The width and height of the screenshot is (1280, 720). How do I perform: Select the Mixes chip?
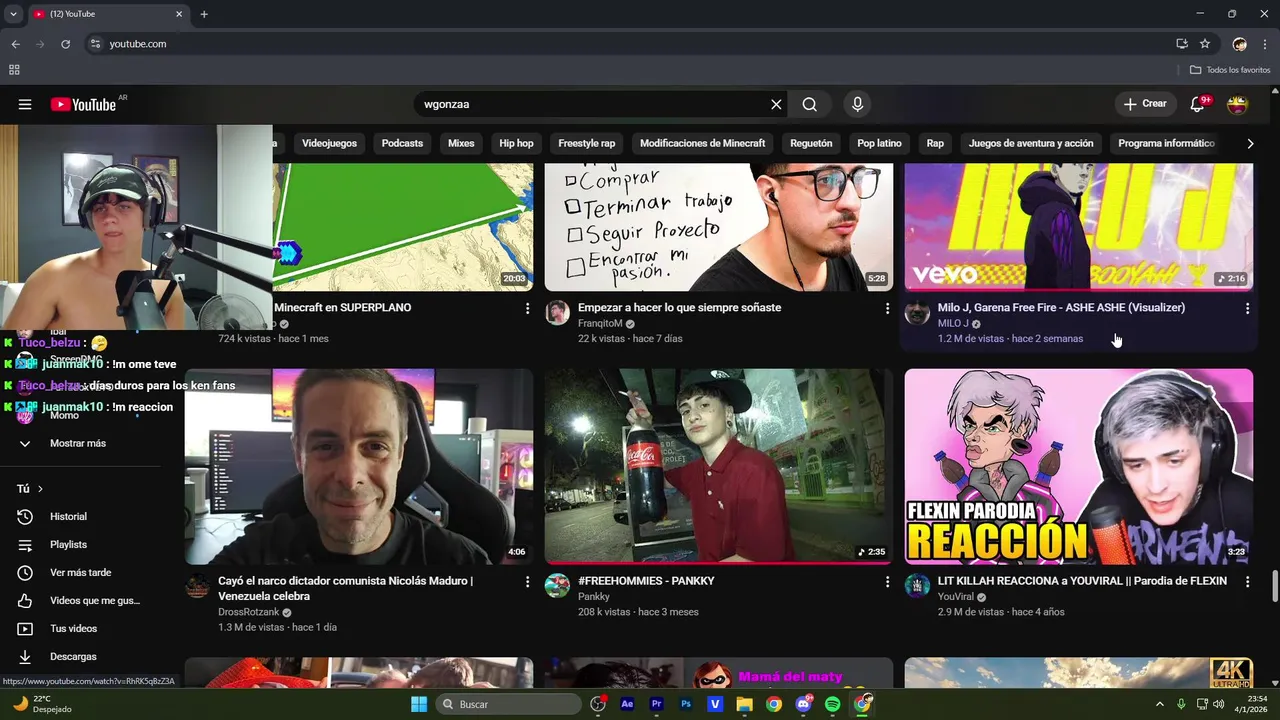[461, 143]
